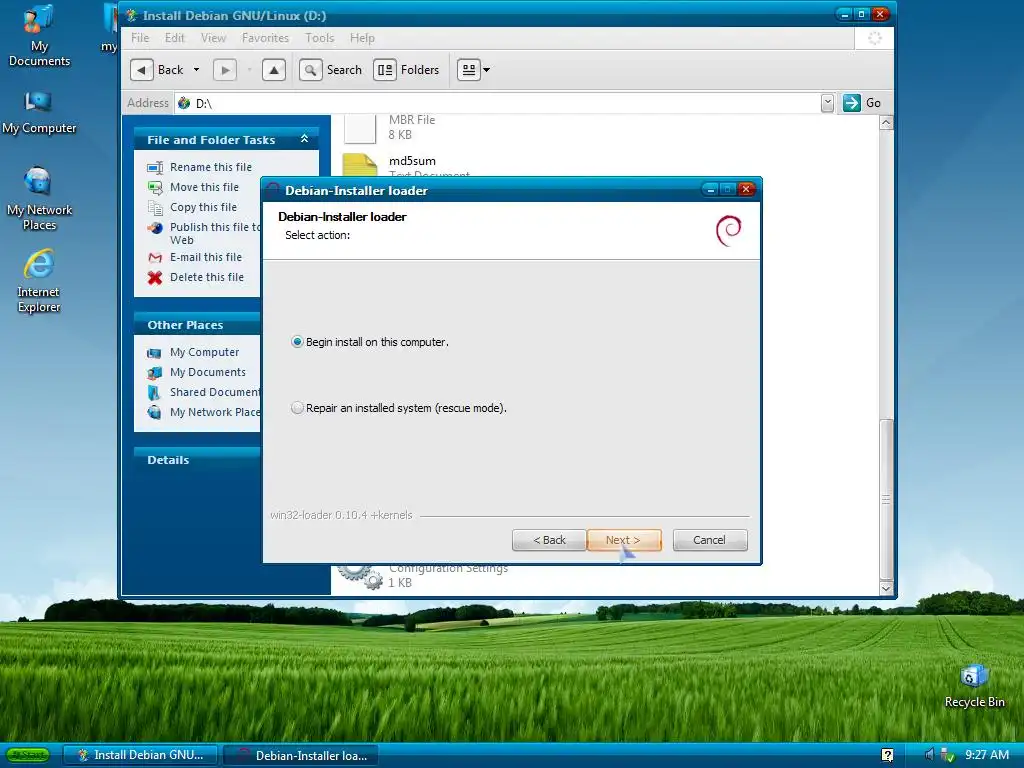The height and width of the screenshot is (768, 1024).
Task: Open My Documents under Other Places
Action: [x=208, y=372]
